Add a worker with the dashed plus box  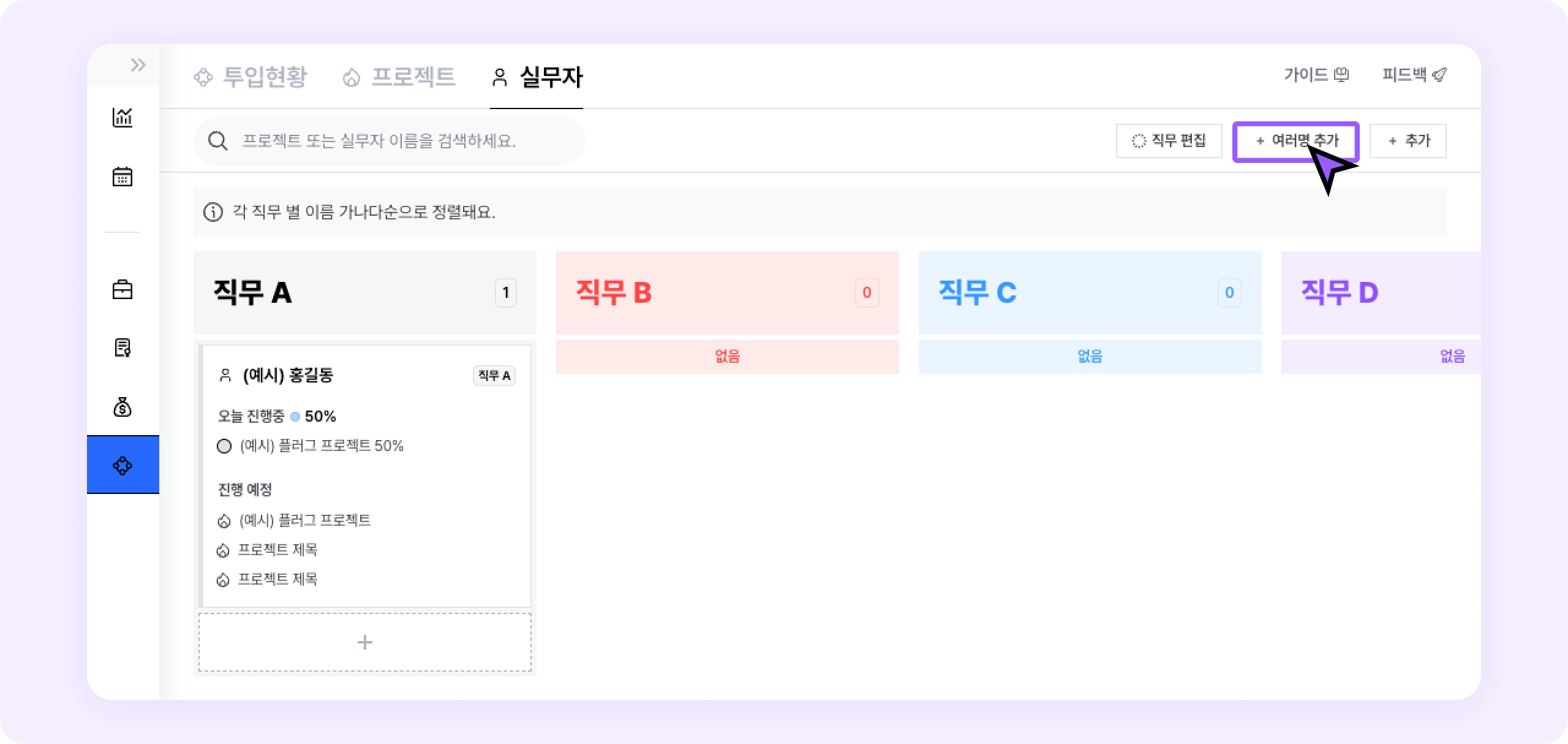(365, 642)
